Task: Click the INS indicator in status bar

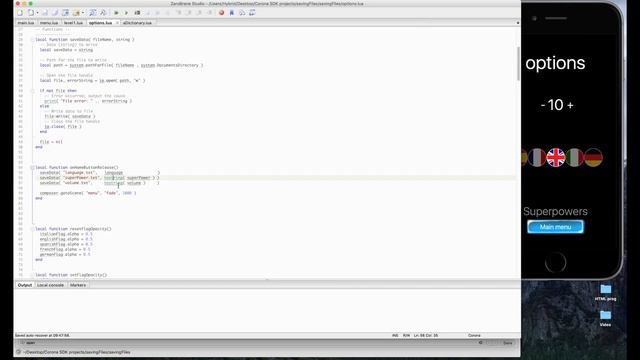Action: (395, 336)
